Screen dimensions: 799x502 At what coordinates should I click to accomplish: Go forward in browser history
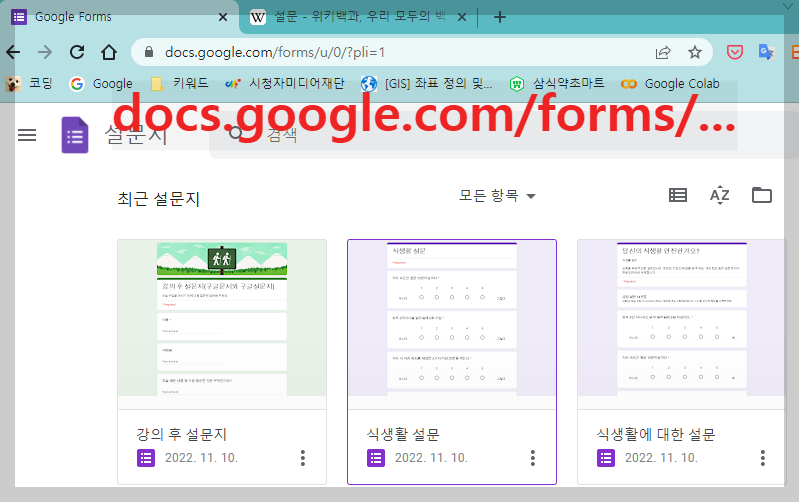pyautogui.click(x=45, y=52)
